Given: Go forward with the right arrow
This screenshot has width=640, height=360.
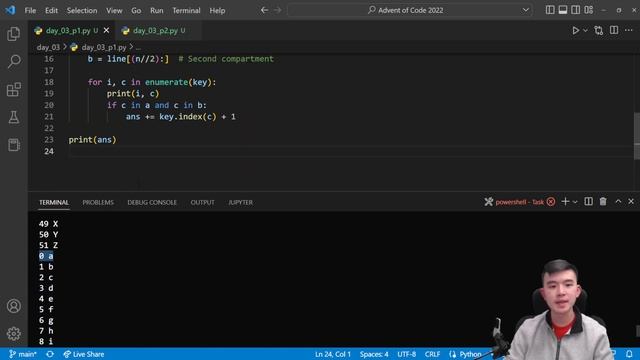Looking at the screenshot, I should pos(278,10).
